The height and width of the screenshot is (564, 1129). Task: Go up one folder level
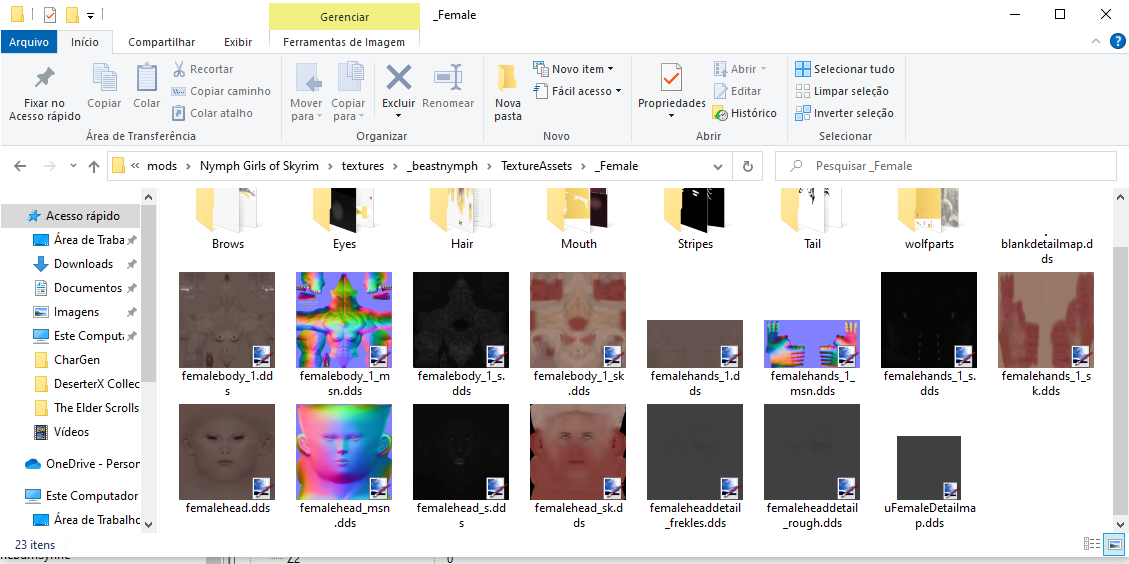coord(94,166)
